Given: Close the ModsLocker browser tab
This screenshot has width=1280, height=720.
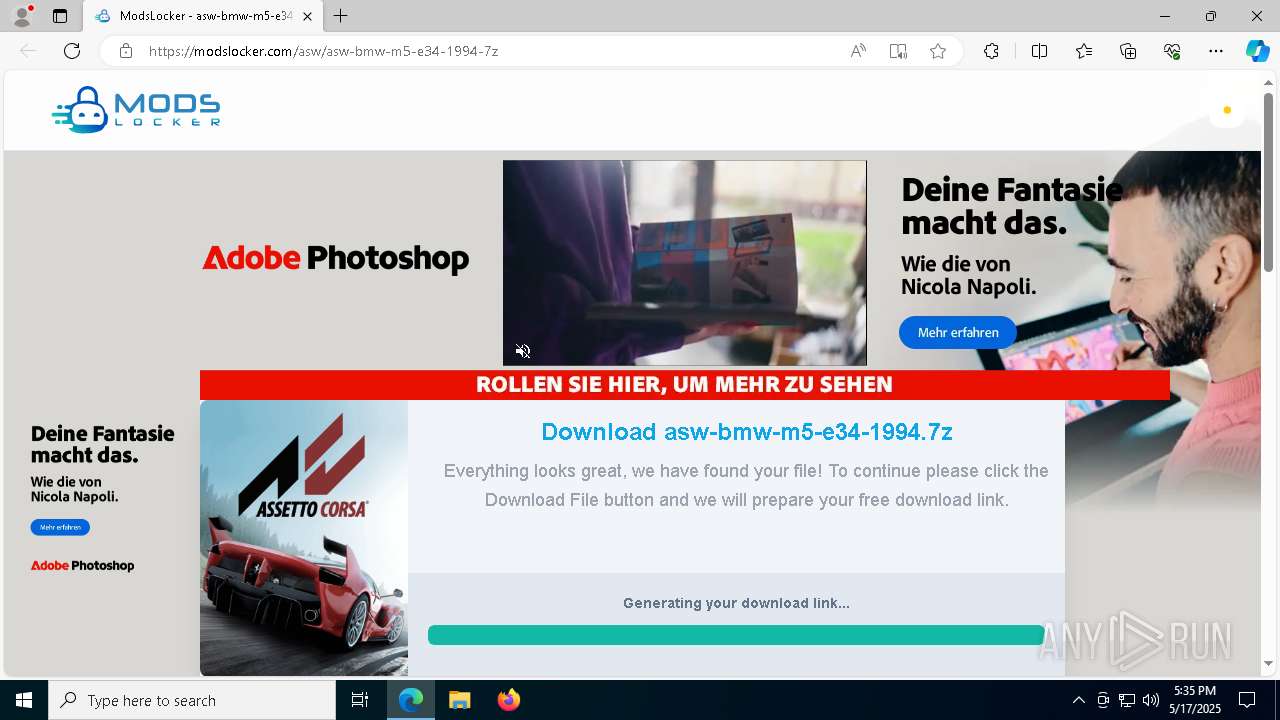Looking at the screenshot, I should pos(307,16).
